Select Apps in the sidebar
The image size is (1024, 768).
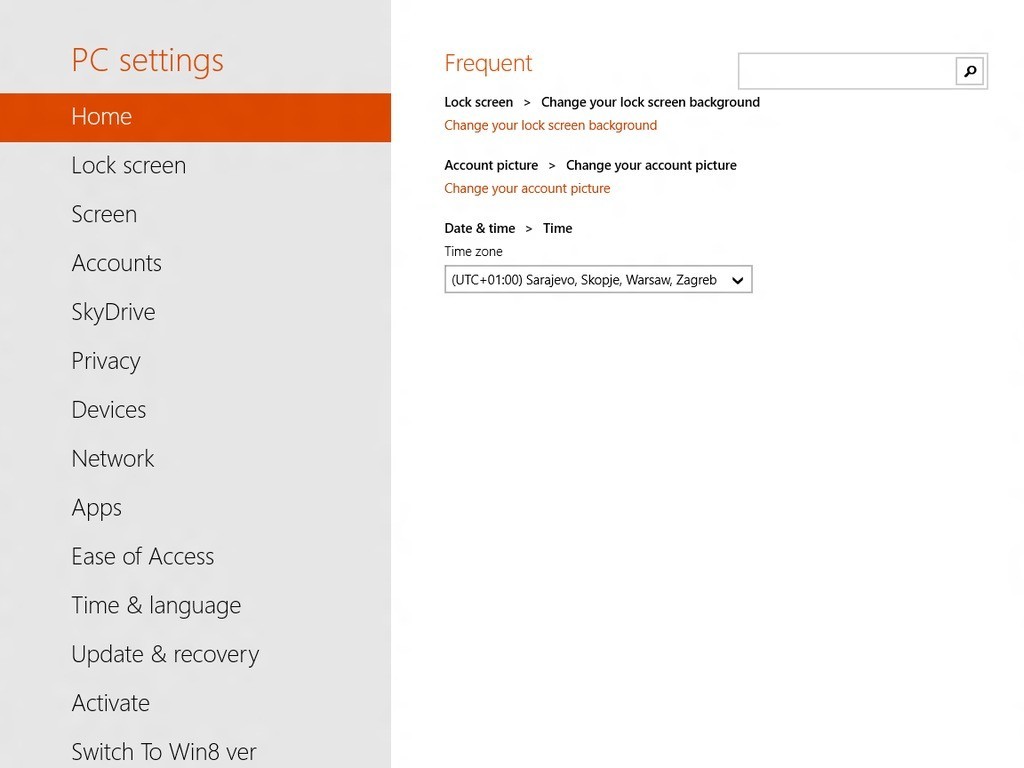click(x=96, y=508)
